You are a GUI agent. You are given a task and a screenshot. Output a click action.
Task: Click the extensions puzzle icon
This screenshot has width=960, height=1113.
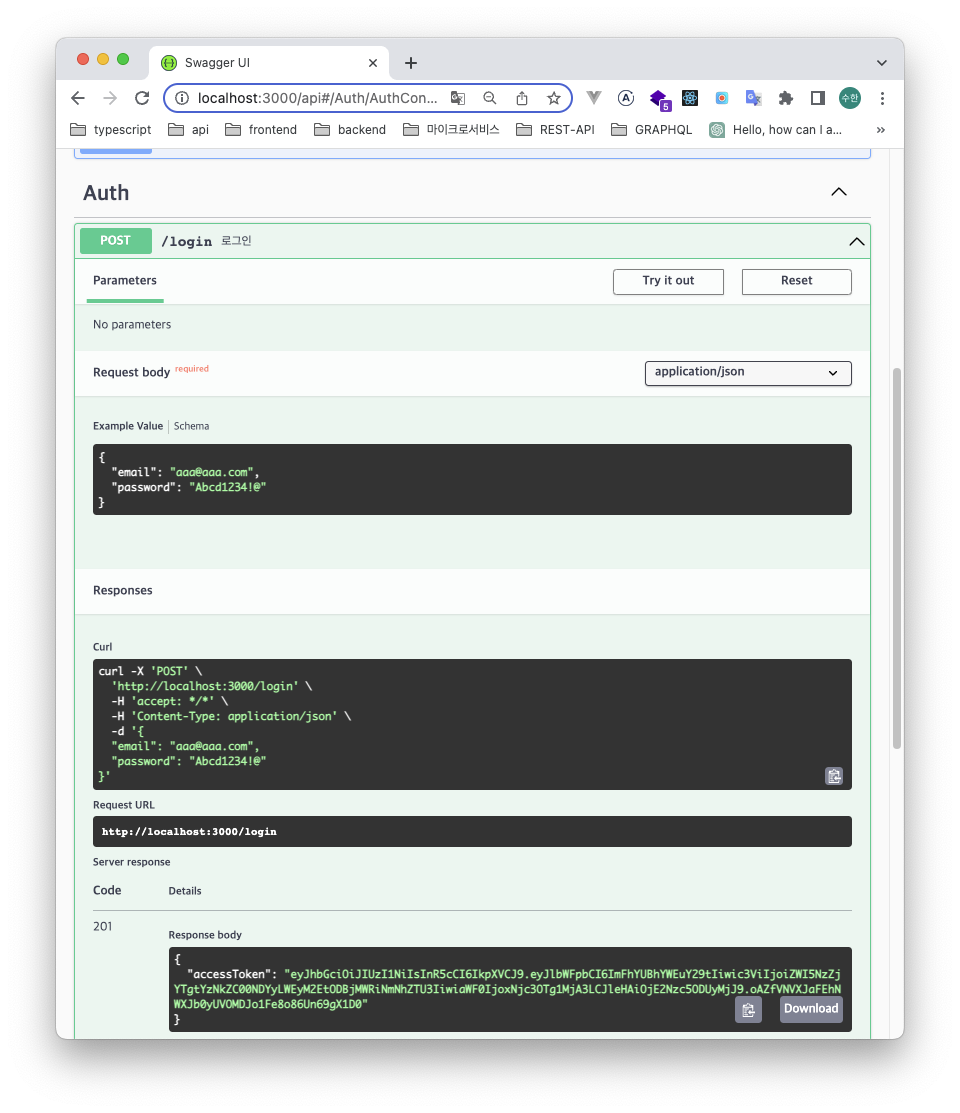pyautogui.click(x=785, y=98)
